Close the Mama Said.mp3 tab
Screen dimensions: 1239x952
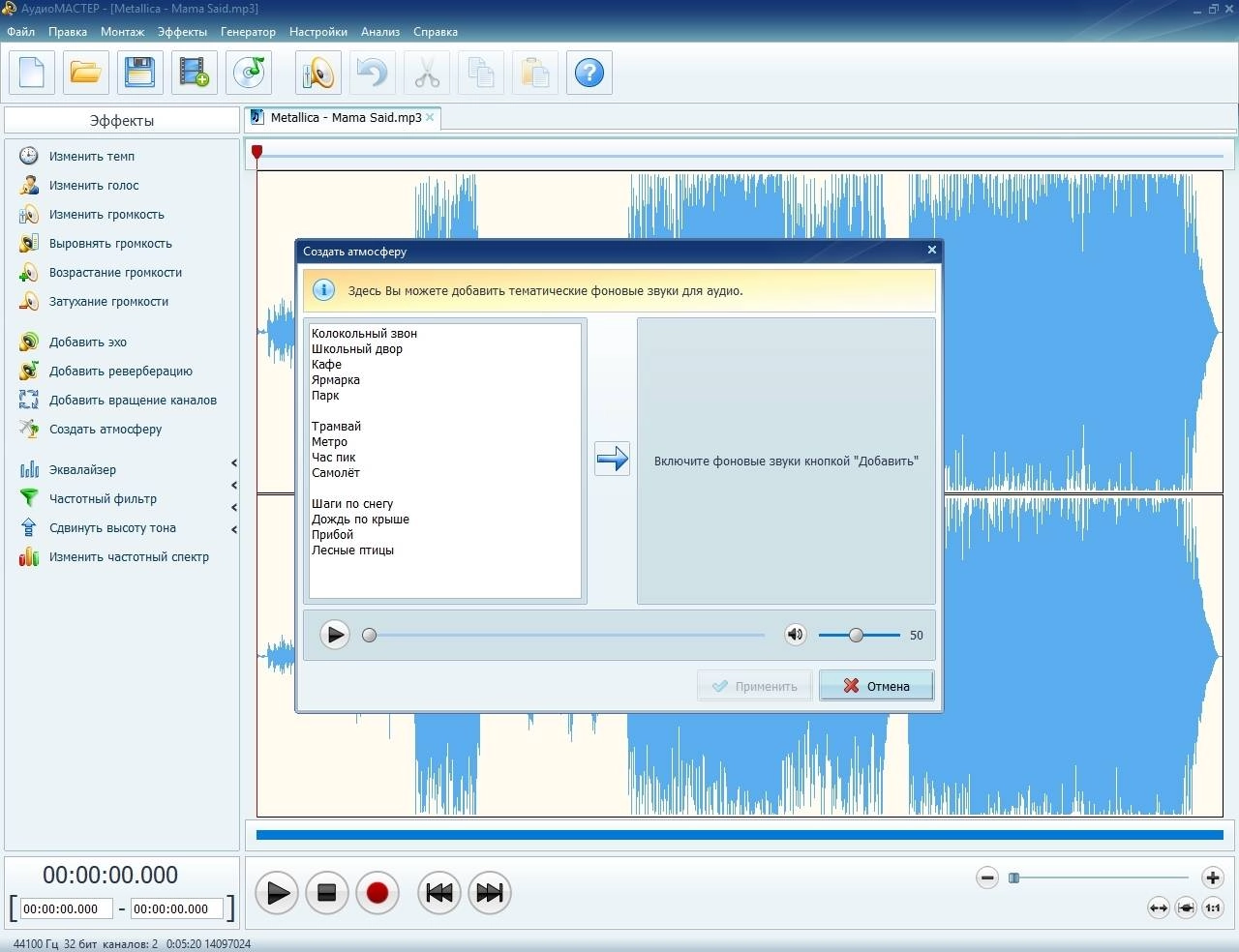[x=430, y=117]
